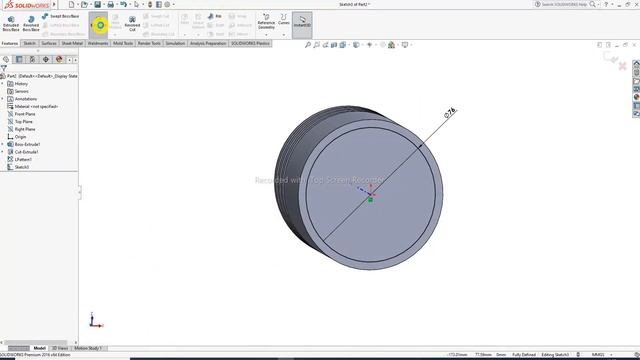
Task: Switch to the Mold Tools tab
Action: click(x=123, y=43)
